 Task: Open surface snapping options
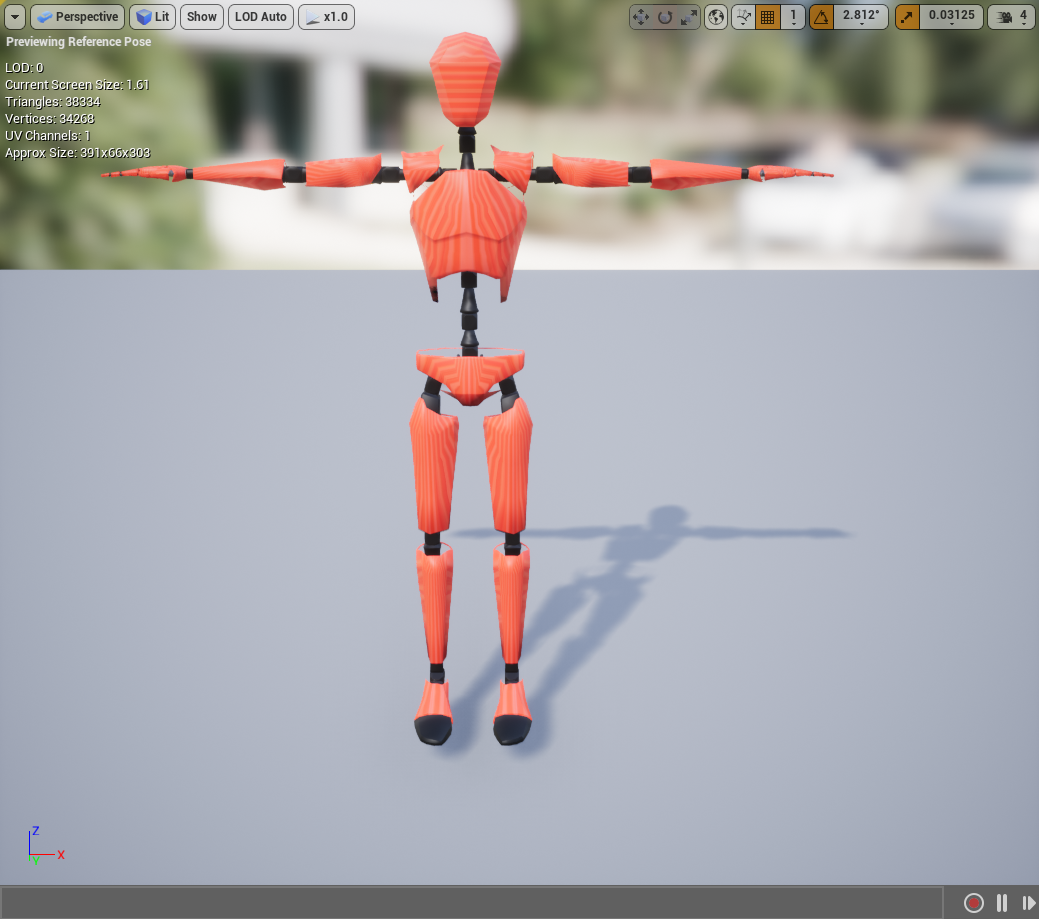pos(743,17)
